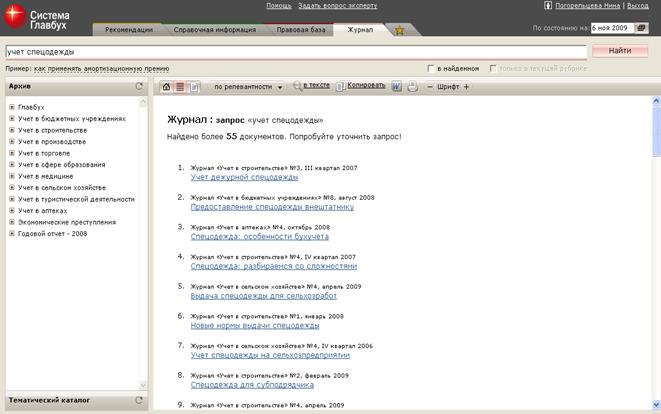The image size is (661, 414).
Task: Refresh the Архив panel
Action: 139,86
